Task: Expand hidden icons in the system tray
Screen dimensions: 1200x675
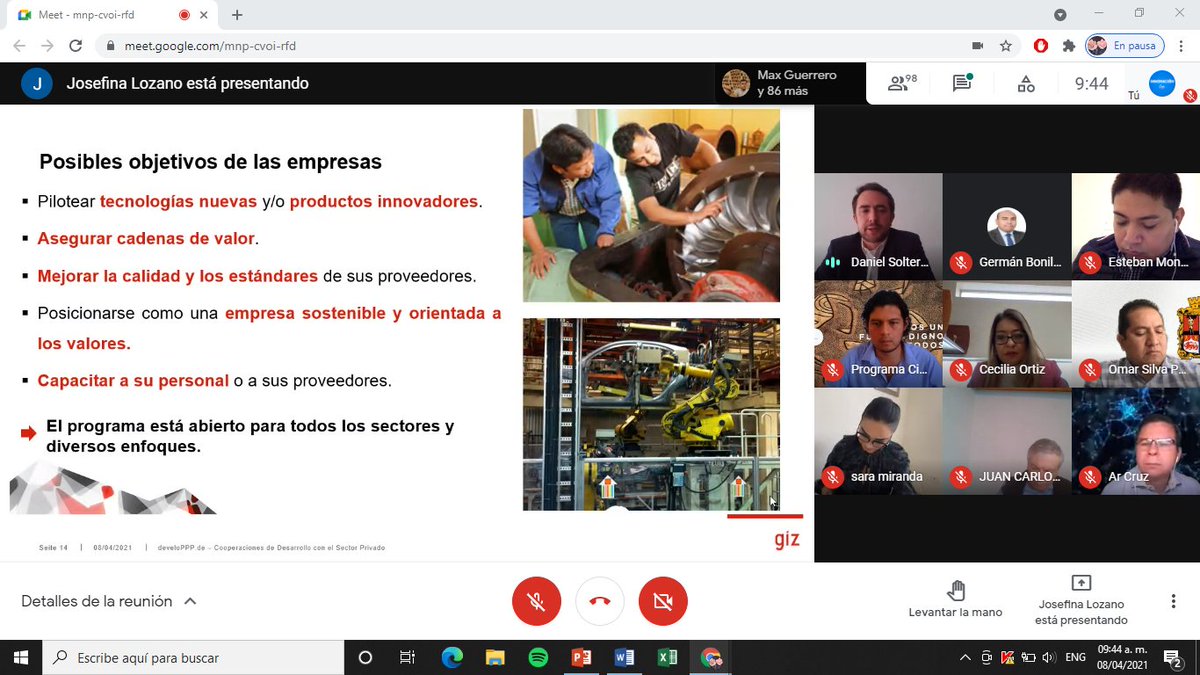Action: pyautogui.click(x=965, y=657)
